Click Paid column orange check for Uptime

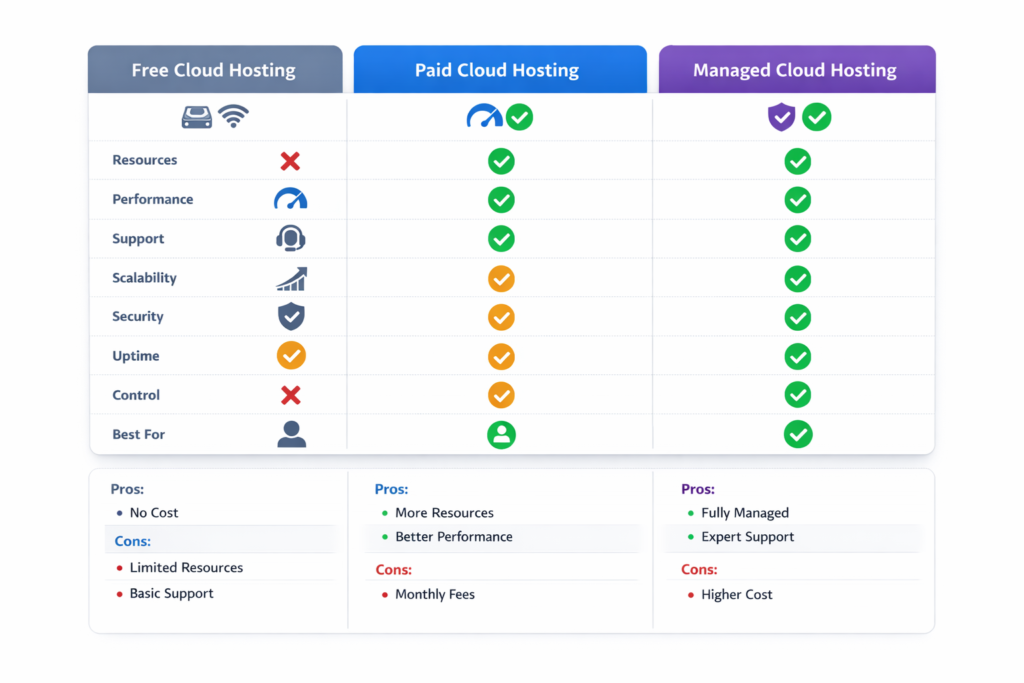[501, 357]
